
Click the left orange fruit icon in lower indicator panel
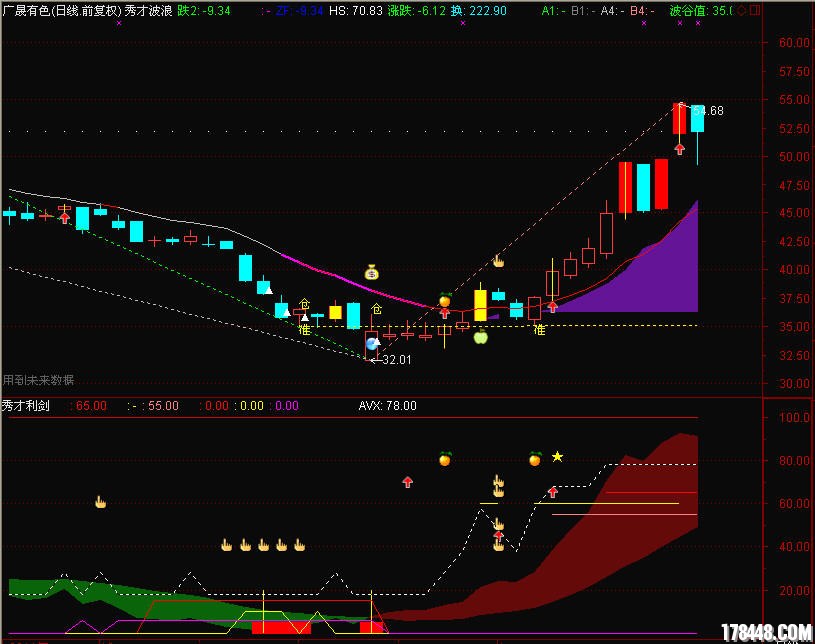[444, 458]
